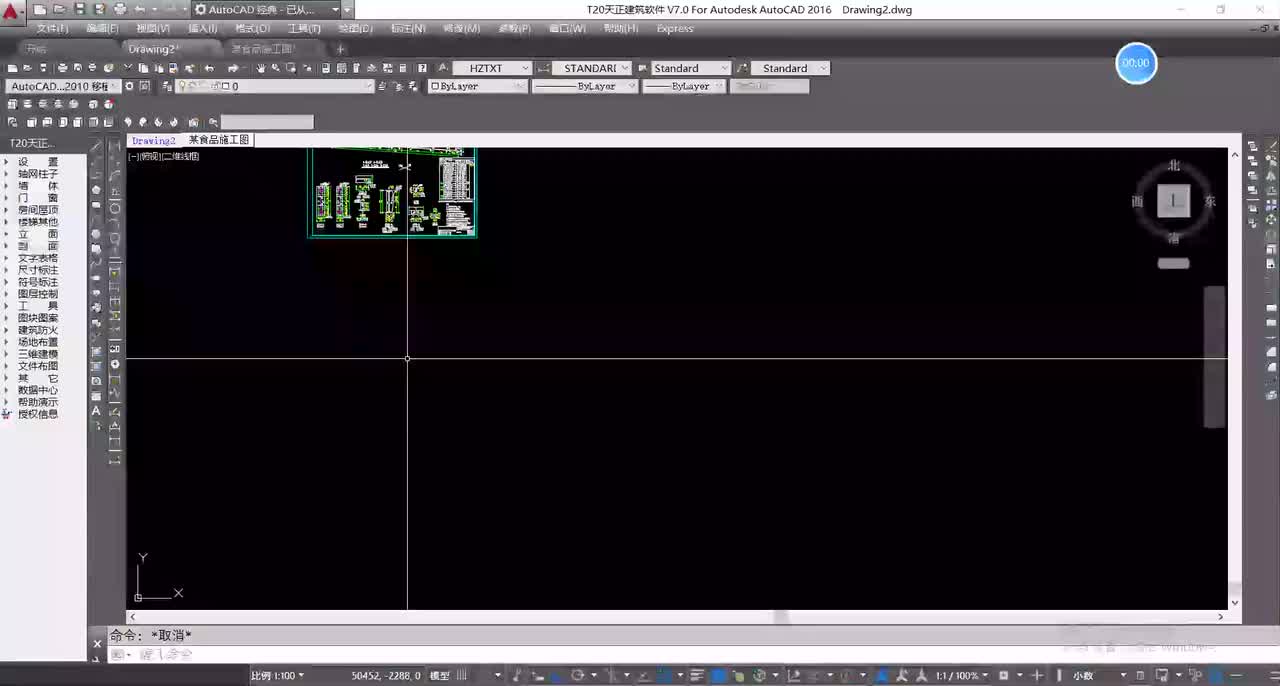Click Save in the quick access toolbar
This screenshot has height=686, width=1280.
79,9
